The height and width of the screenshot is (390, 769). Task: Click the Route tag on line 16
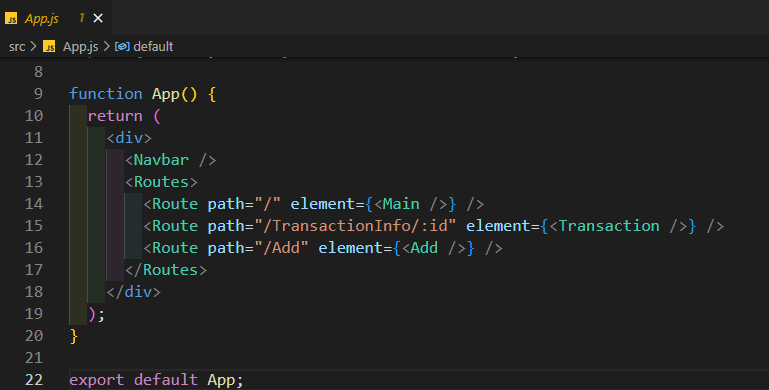(x=175, y=248)
